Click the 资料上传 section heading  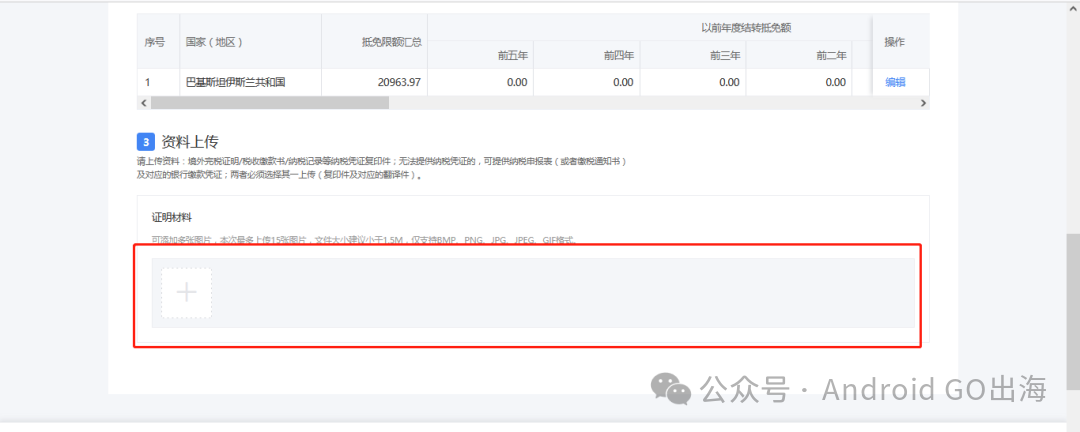point(189,143)
